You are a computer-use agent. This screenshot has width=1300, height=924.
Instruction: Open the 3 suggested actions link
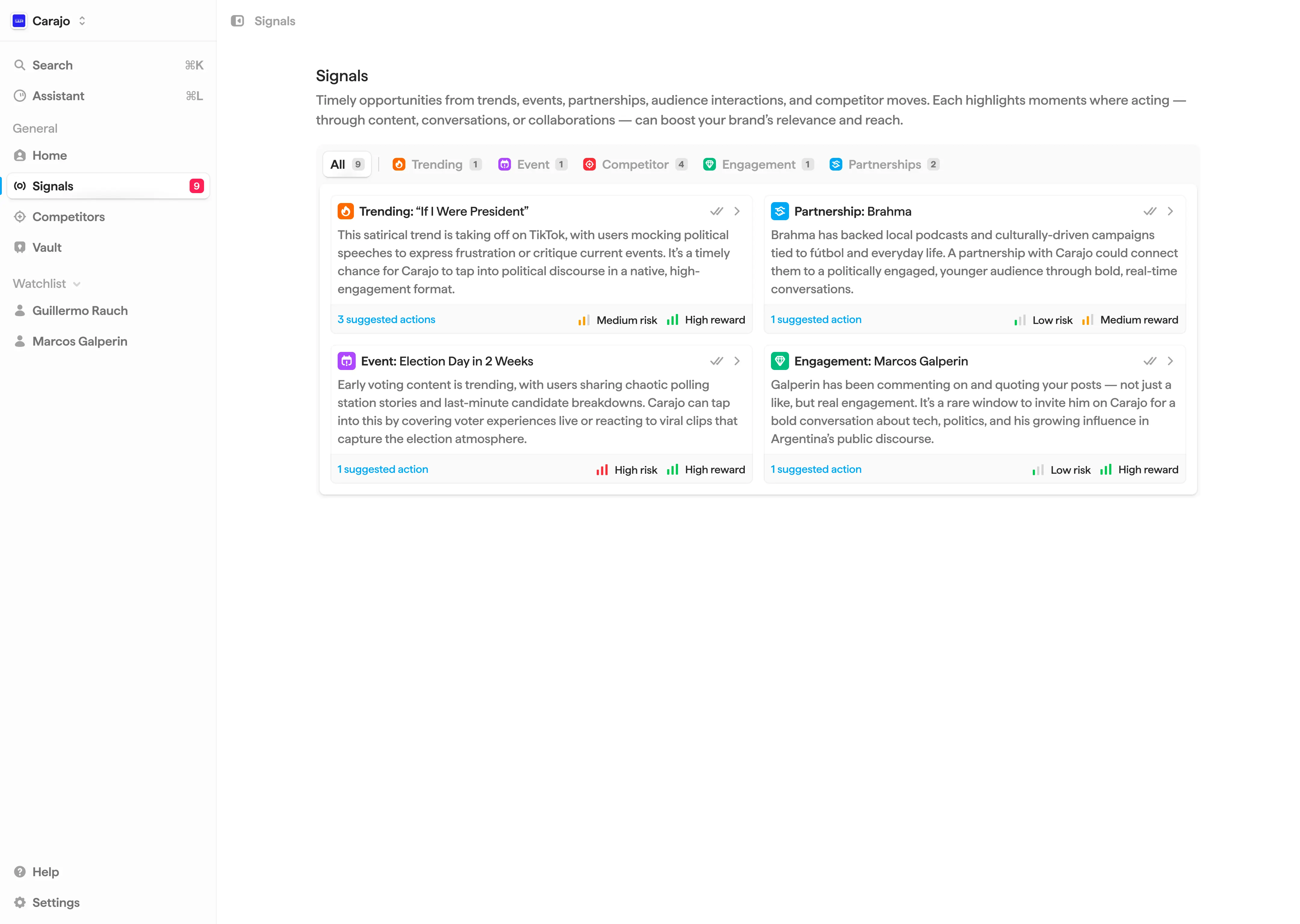click(x=386, y=319)
